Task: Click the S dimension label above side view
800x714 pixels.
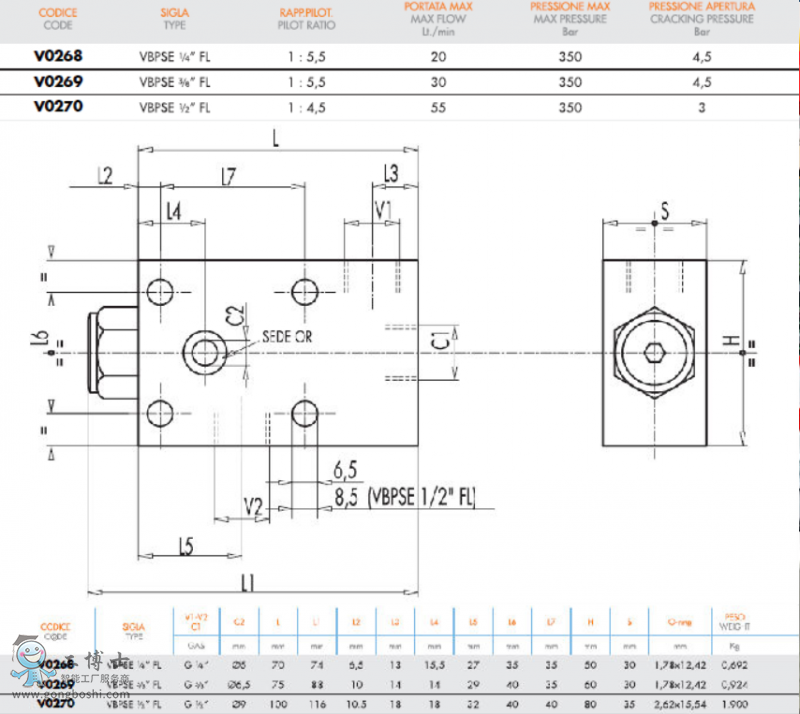Action: coord(664,210)
